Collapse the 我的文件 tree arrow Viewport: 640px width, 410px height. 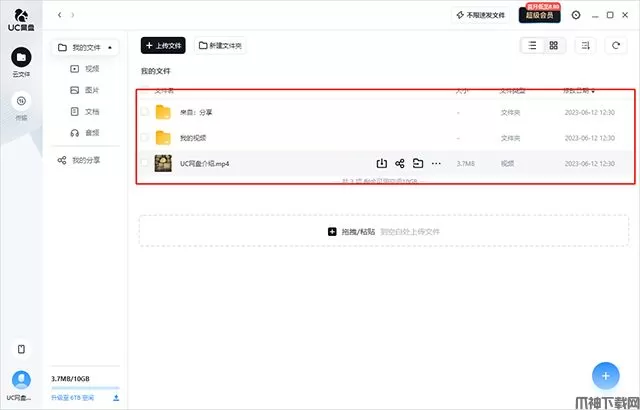[110, 48]
